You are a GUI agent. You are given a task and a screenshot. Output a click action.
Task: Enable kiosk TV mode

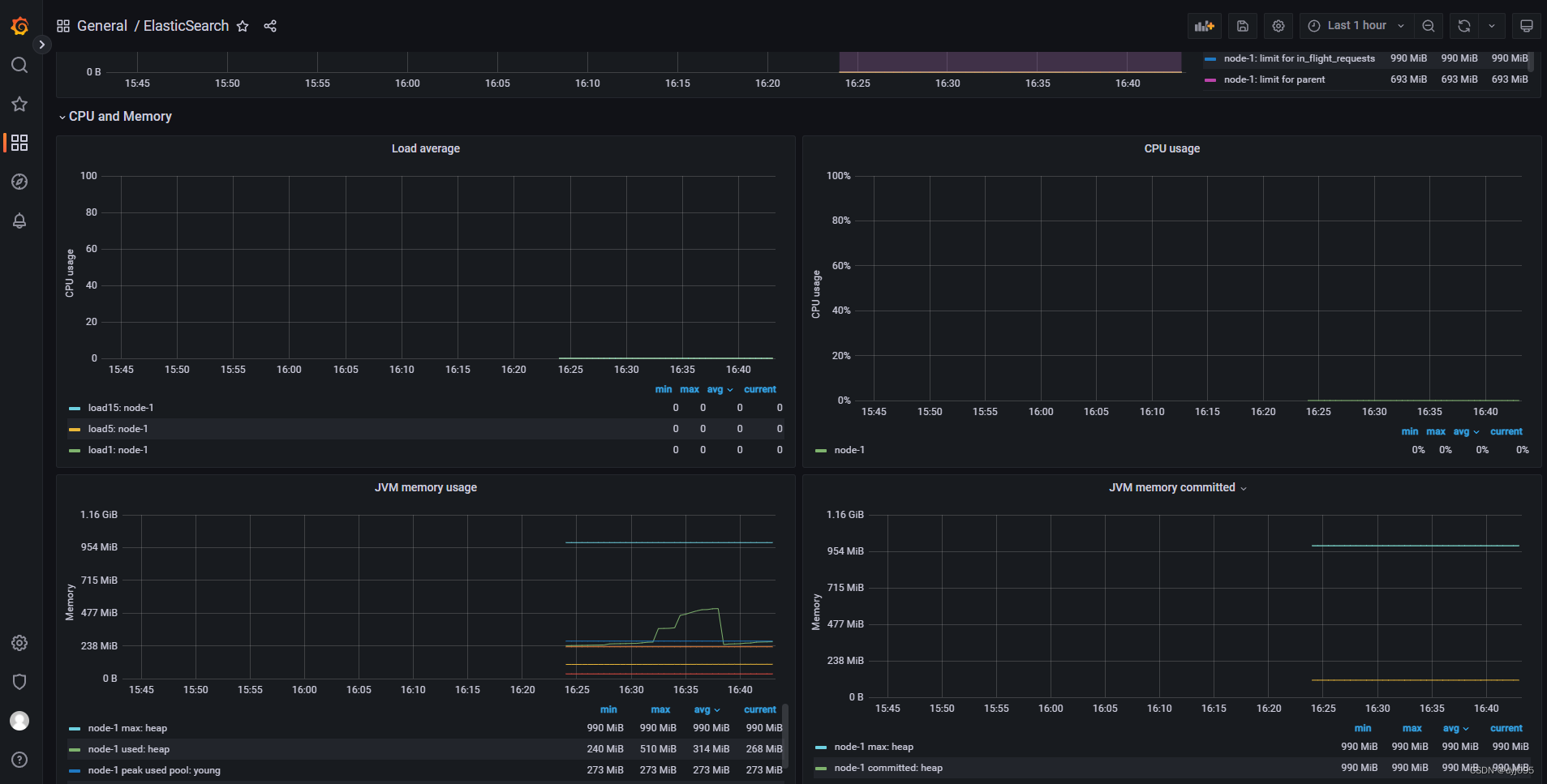[x=1525, y=25]
